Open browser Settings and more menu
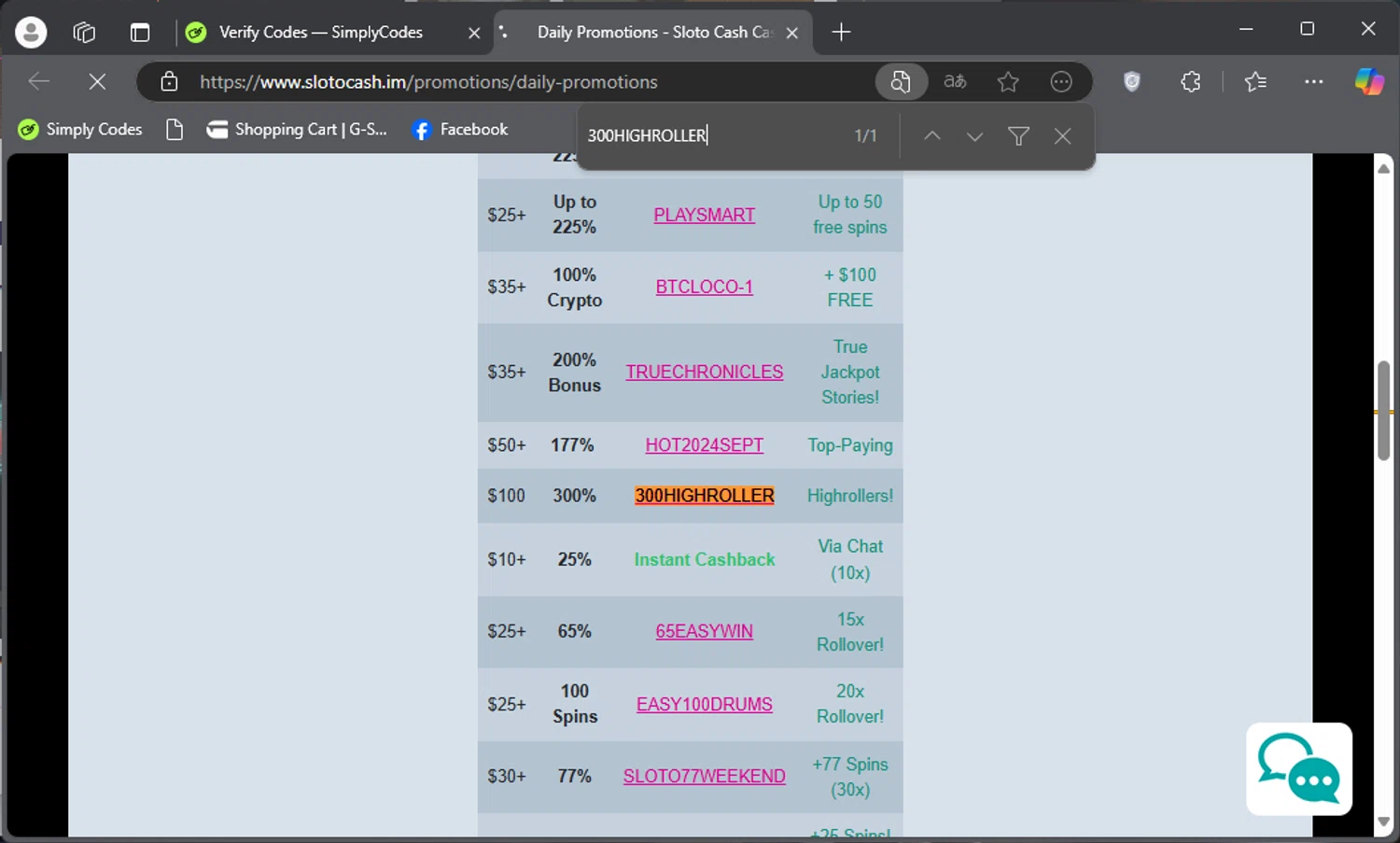Image resolution: width=1400 pixels, height=843 pixels. tap(1314, 82)
